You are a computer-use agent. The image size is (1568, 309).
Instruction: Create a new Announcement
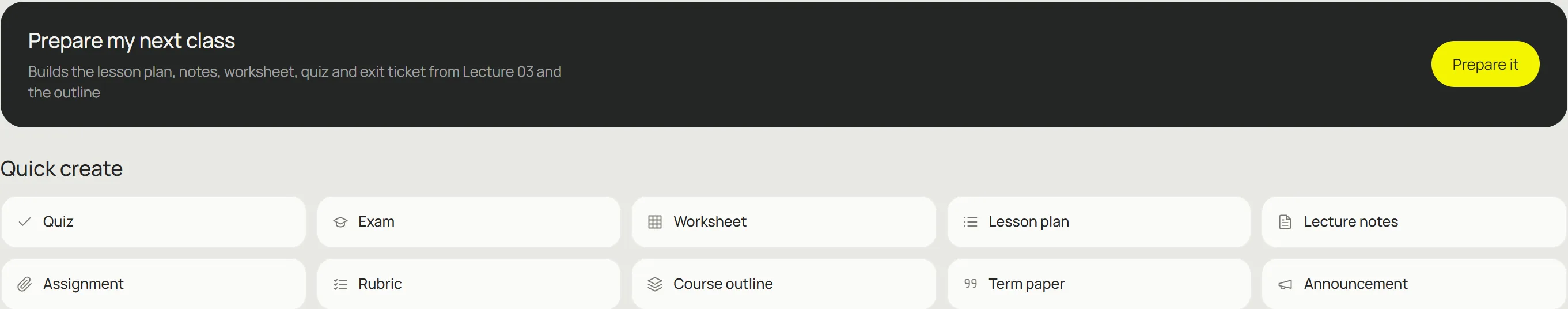[1414, 284]
